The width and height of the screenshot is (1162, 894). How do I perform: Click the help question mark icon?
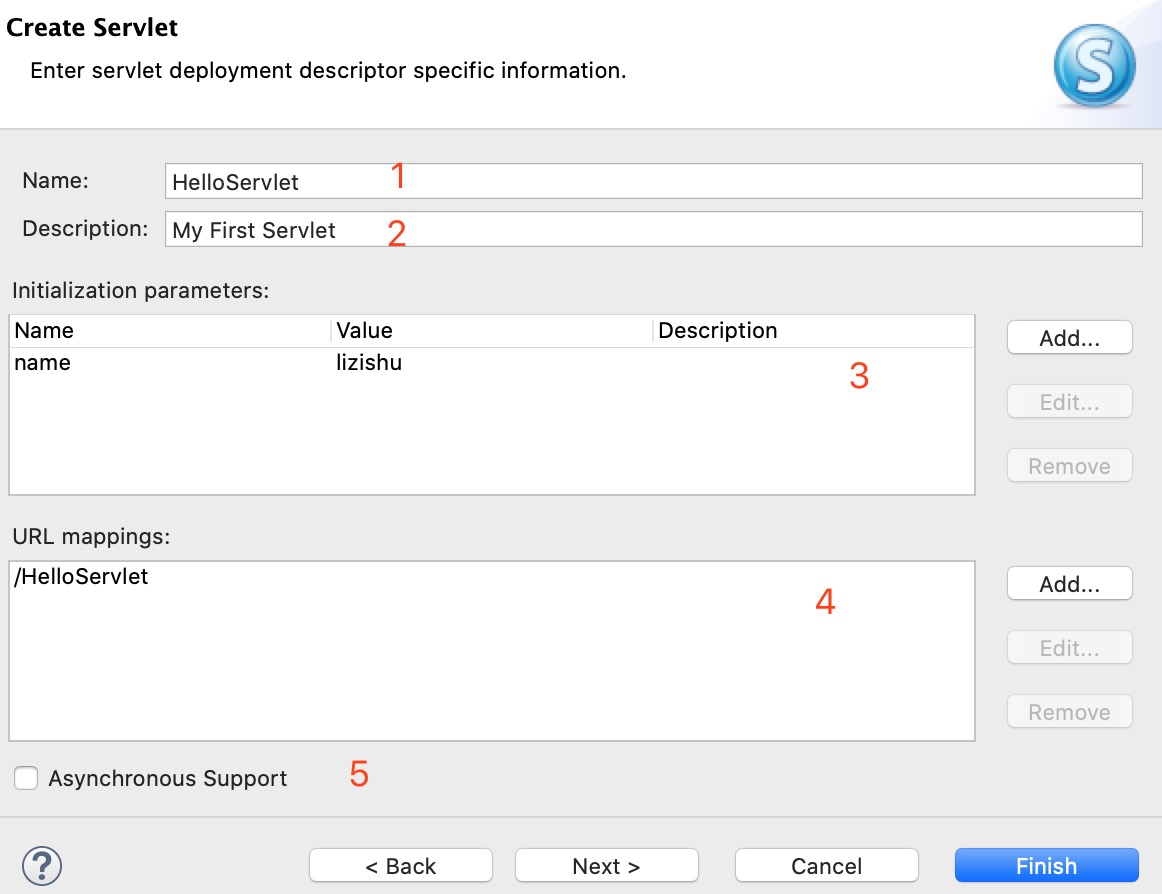click(x=42, y=865)
